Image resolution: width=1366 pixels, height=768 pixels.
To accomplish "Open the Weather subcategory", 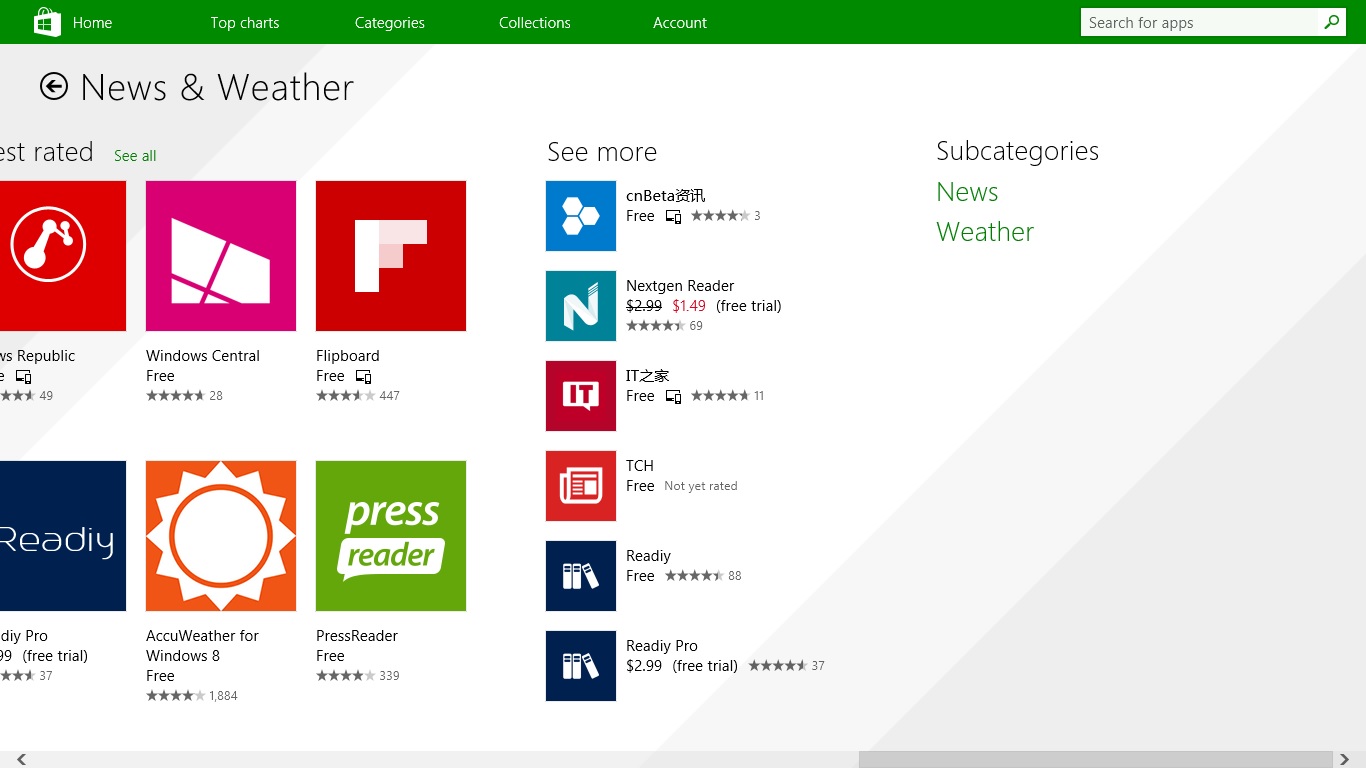I will [x=985, y=232].
